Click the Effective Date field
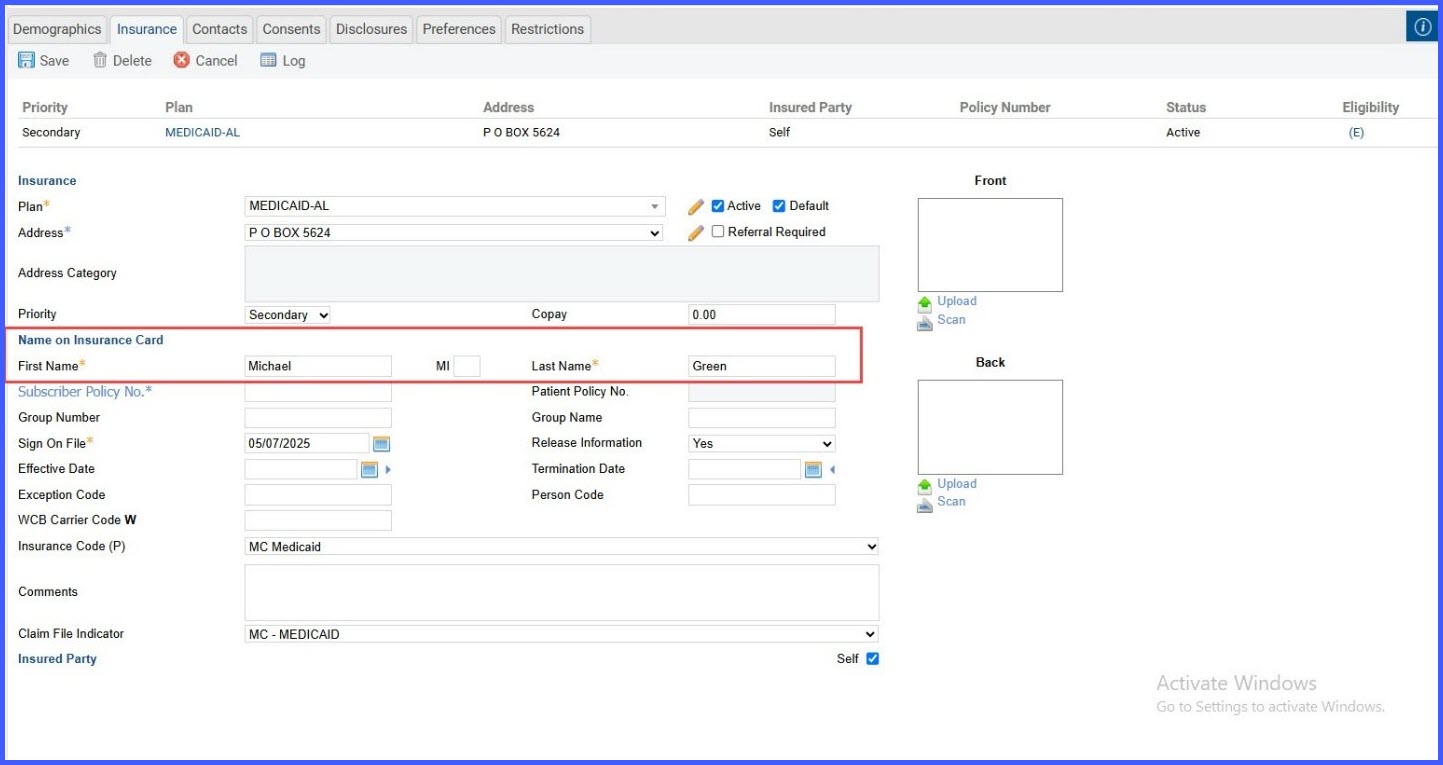Viewport: 1443px width, 765px height. click(x=301, y=470)
